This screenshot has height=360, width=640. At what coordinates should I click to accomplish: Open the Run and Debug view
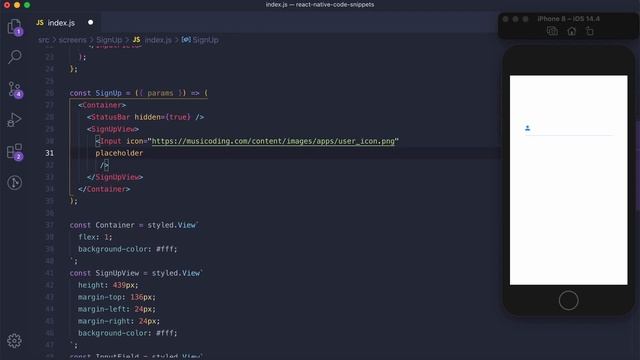pos(14,120)
